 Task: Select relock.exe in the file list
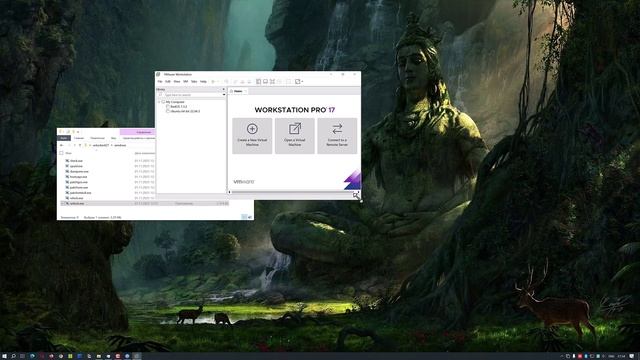[76, 198]
